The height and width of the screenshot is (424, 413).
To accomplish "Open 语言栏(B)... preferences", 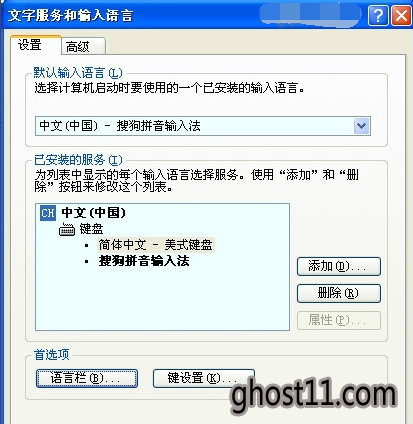I will click(x=87, y=378).
